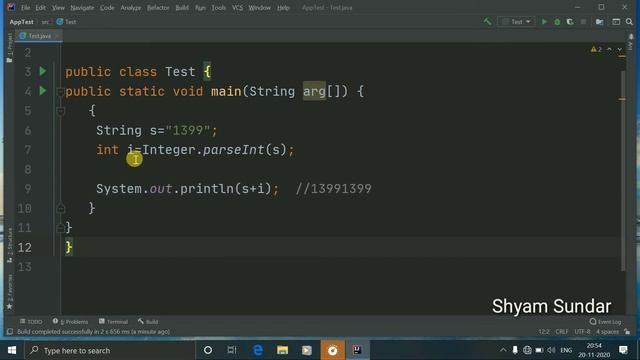Click the "1399" string literal on line 6
The height and width of the screenshot is (360, 640).
(188, 131)
